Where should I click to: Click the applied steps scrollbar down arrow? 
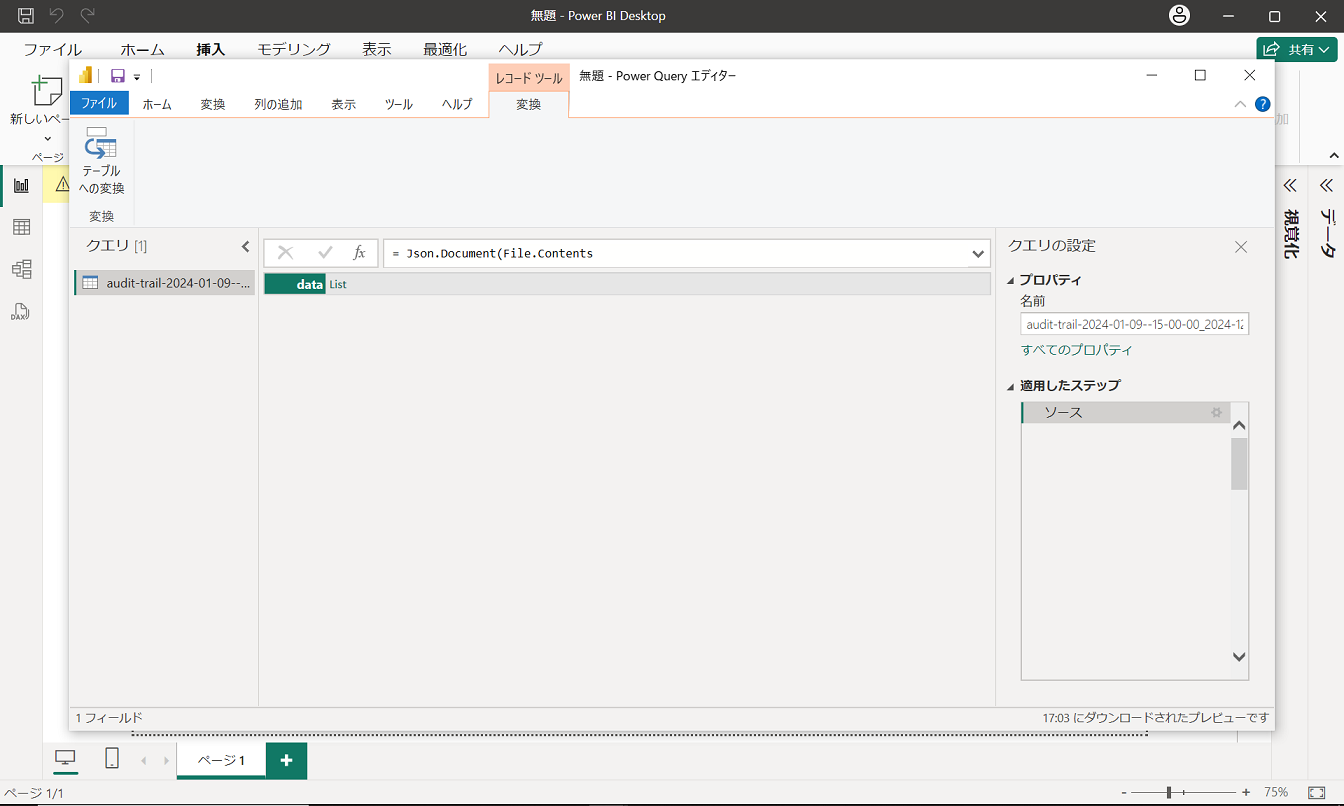1239,657
